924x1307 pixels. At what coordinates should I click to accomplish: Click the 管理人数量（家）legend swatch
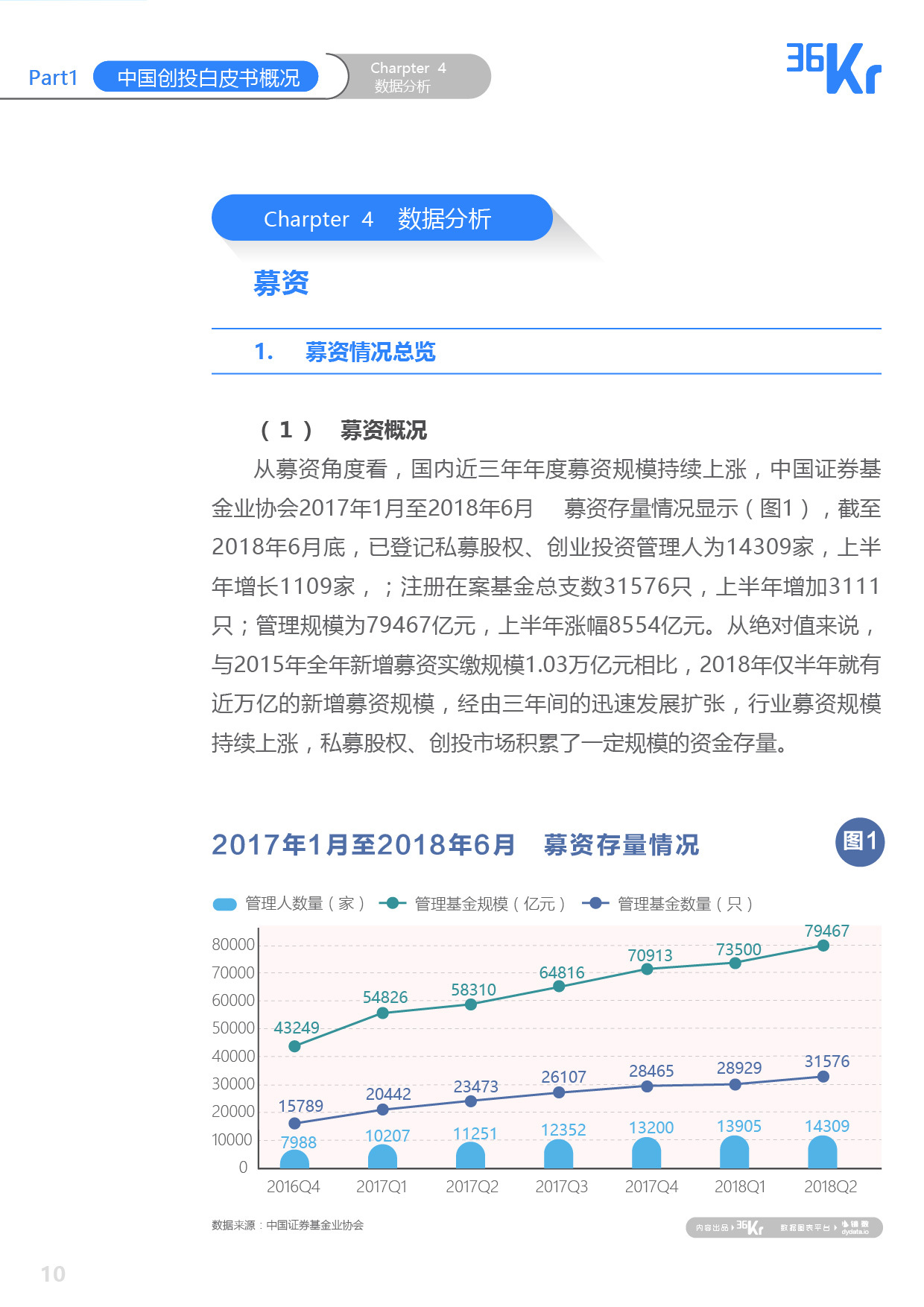[225, 904]
